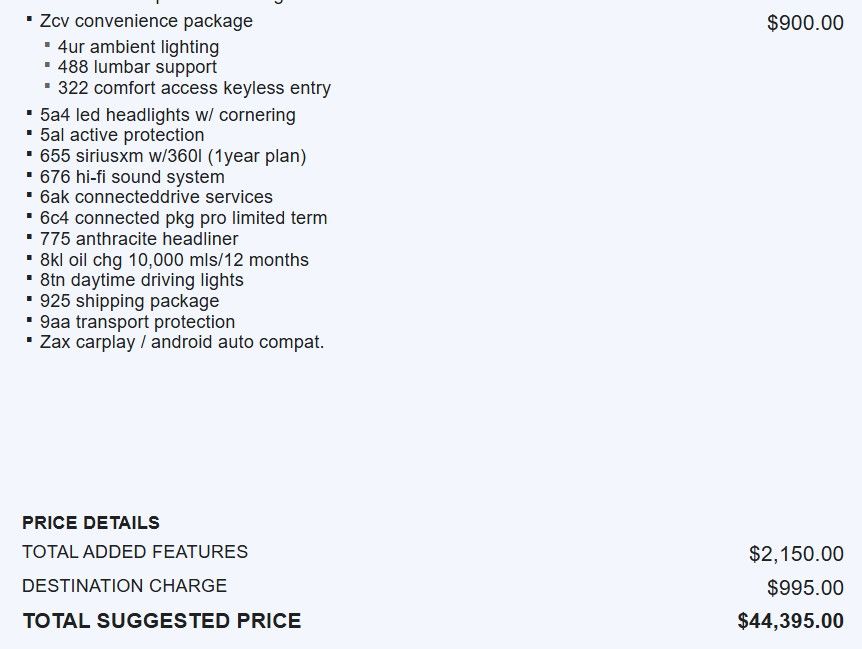Click the PRICE DETAILS heading
This screenshot has width=862, height=649.
point(91,523)
